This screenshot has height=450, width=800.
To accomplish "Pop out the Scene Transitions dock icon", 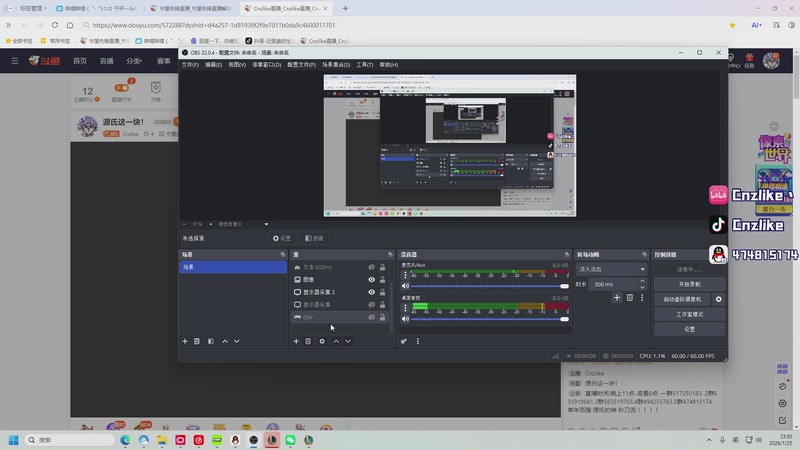I will click(x=644, y=254).
